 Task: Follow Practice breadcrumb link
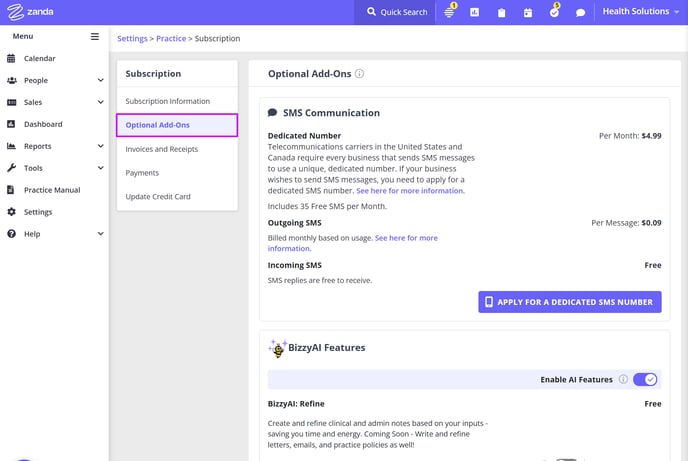coord(171,39)
